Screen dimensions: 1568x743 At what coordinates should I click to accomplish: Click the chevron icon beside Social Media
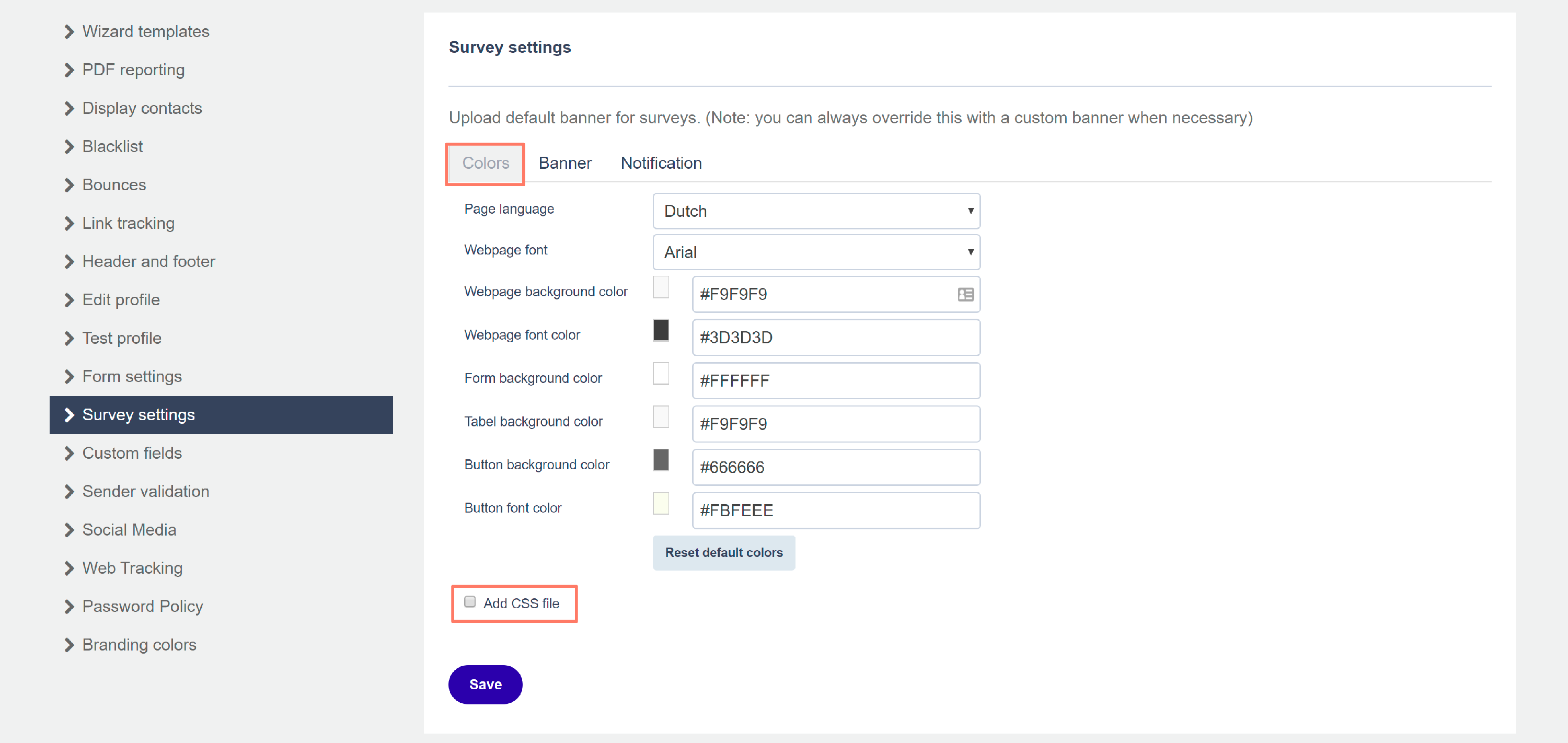tap(69, 530)
